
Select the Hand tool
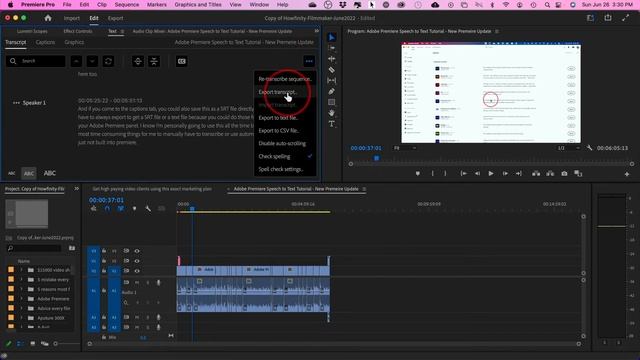(332, 113)
